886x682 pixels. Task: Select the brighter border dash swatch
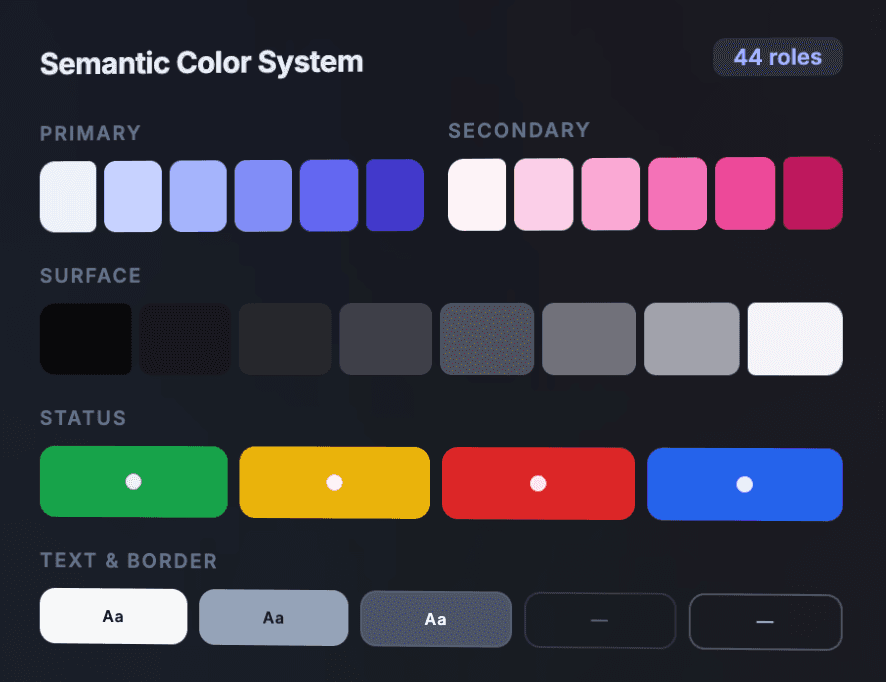point(765,622)
